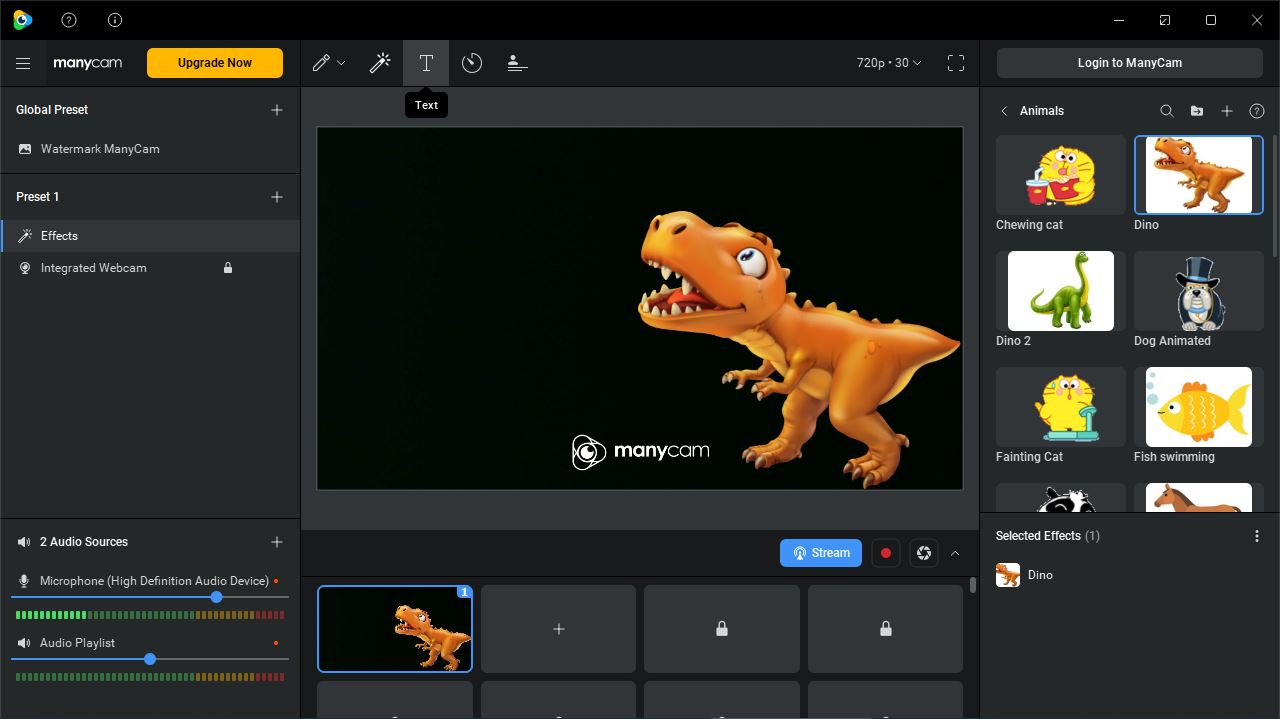Click the speaker icon of Audio Playlist

[x=24, y=643]
